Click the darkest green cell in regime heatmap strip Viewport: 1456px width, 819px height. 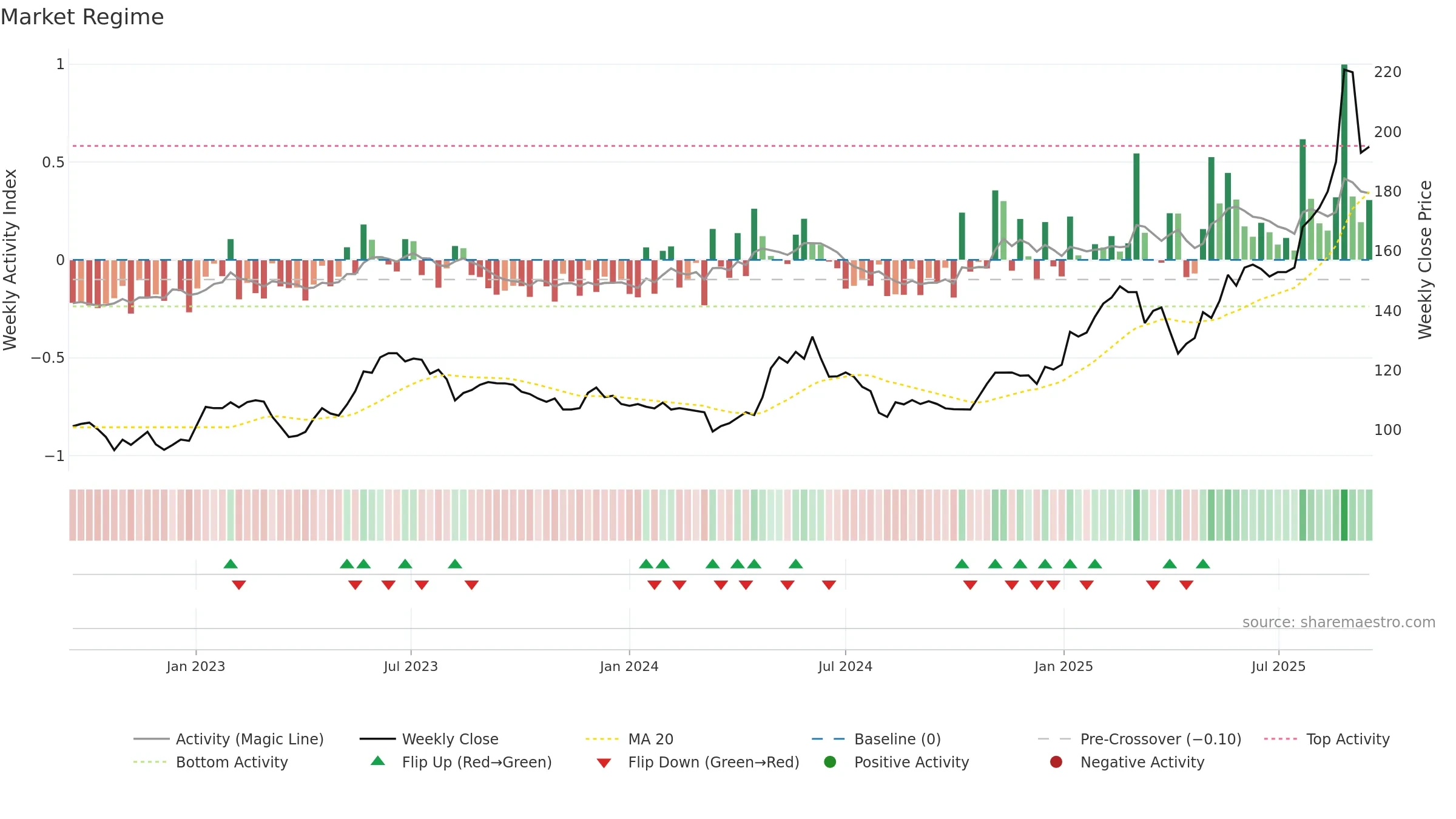coord(1344,515)
